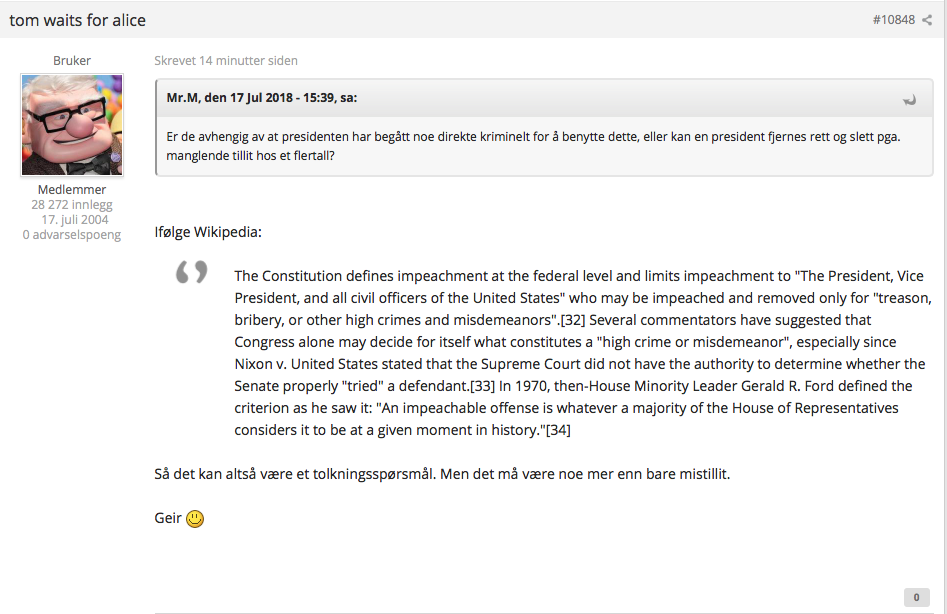Jump to quoted post via arrow icon
947x614 pixels.
909,100
